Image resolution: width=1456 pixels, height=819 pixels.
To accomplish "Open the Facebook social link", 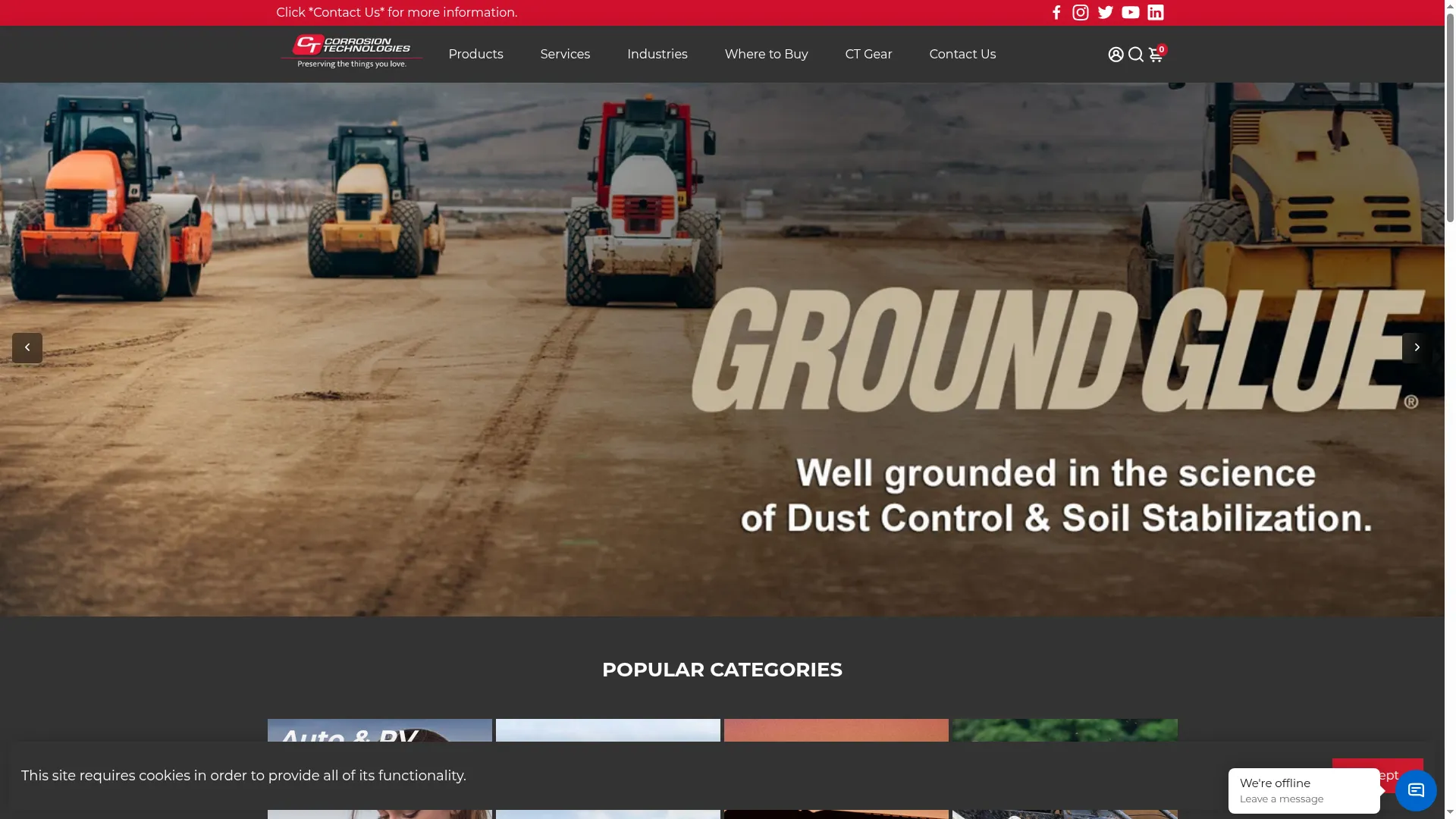I will click(1056, 12).
